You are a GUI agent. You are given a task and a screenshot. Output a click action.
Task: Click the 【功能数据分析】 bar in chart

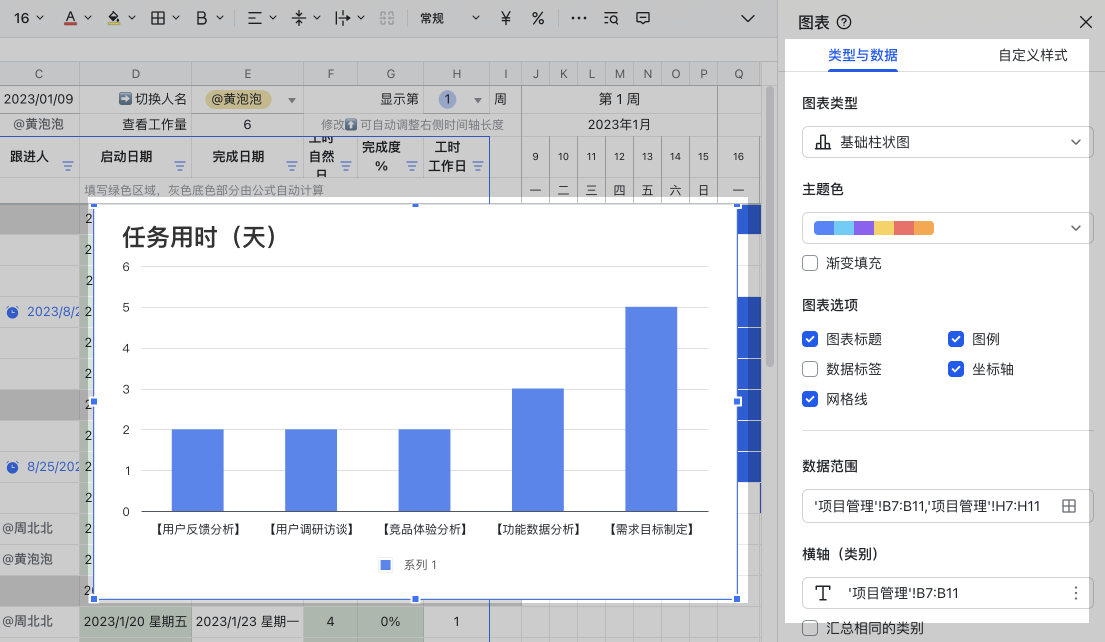[538, 450]
